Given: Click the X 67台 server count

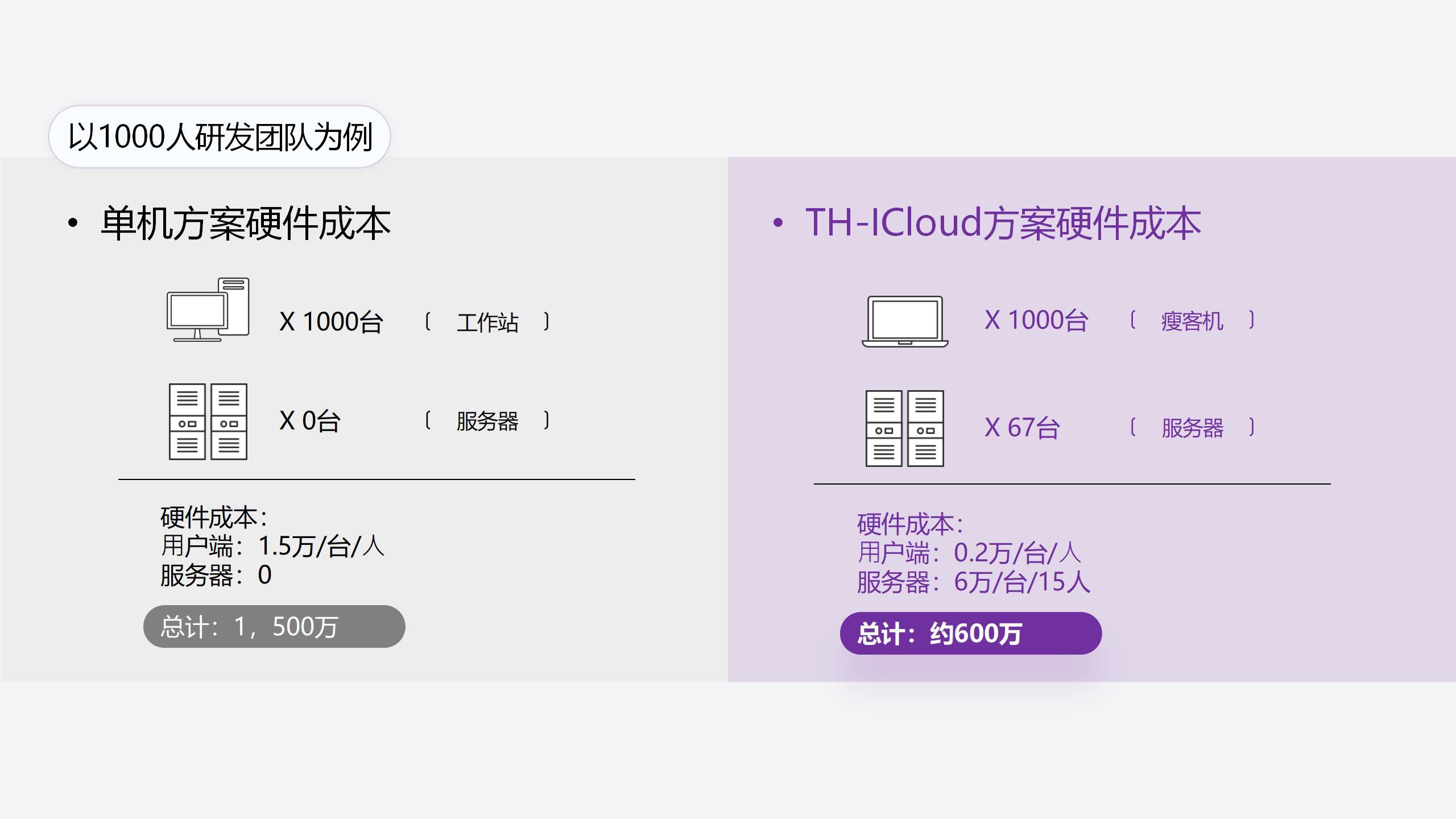Looking at the screenshot, I should 1023,428.
